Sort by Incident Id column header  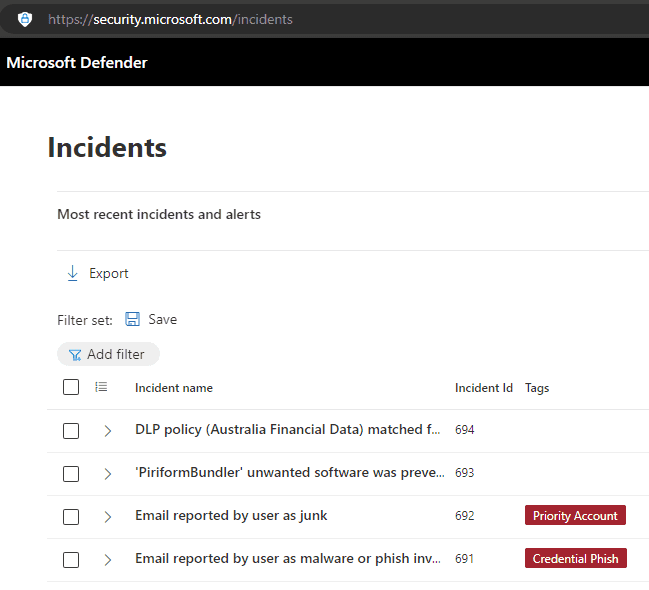pyautogui.click(x=483, y=388)
